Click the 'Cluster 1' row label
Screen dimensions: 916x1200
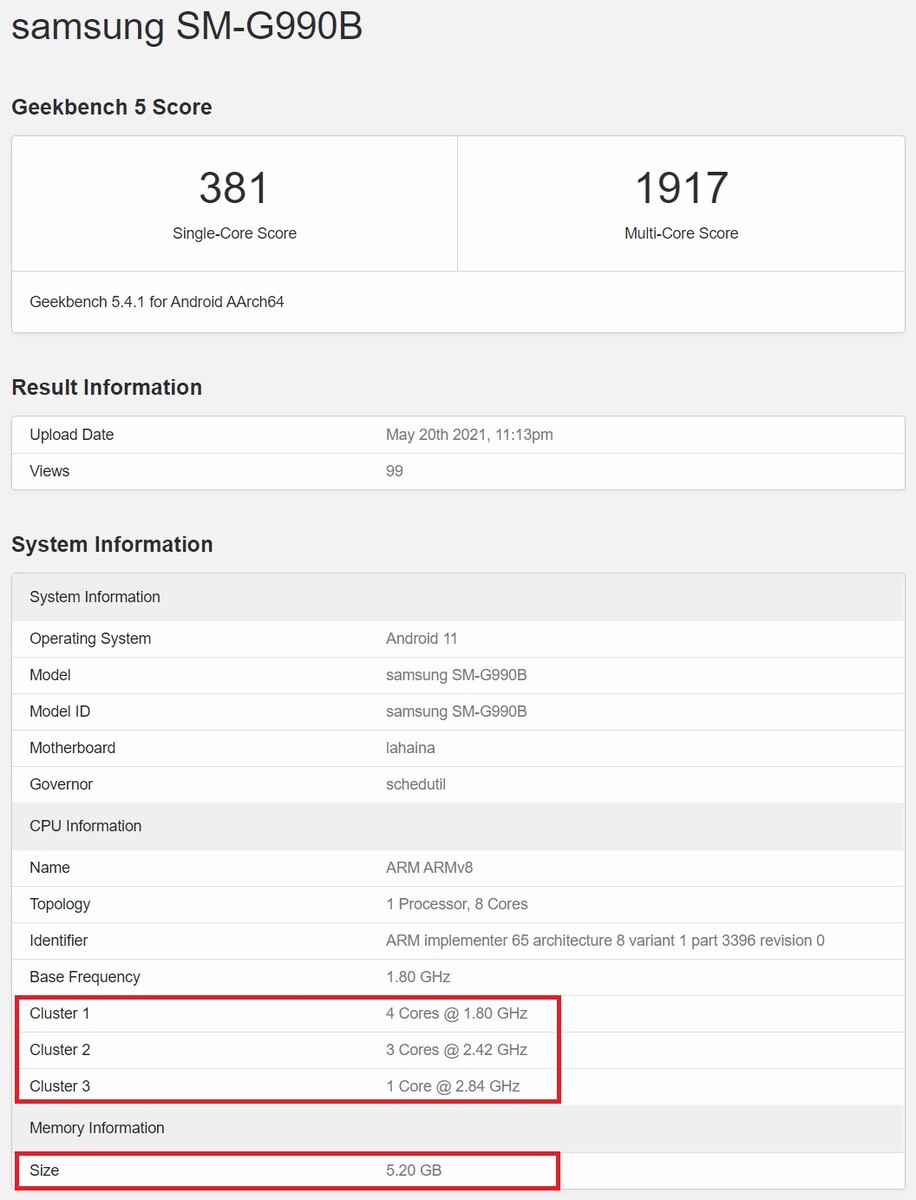click(x=60, y=1014)
